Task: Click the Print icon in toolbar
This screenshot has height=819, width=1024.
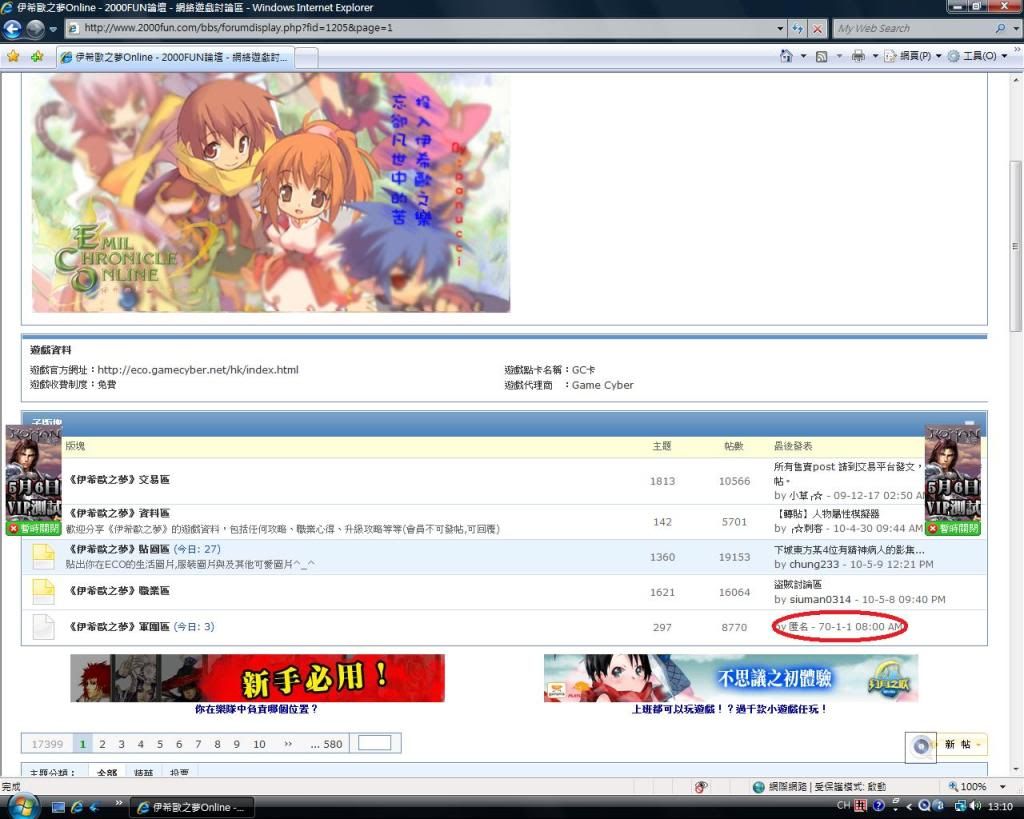Action: pyautogui.click(x=857, y=56)
